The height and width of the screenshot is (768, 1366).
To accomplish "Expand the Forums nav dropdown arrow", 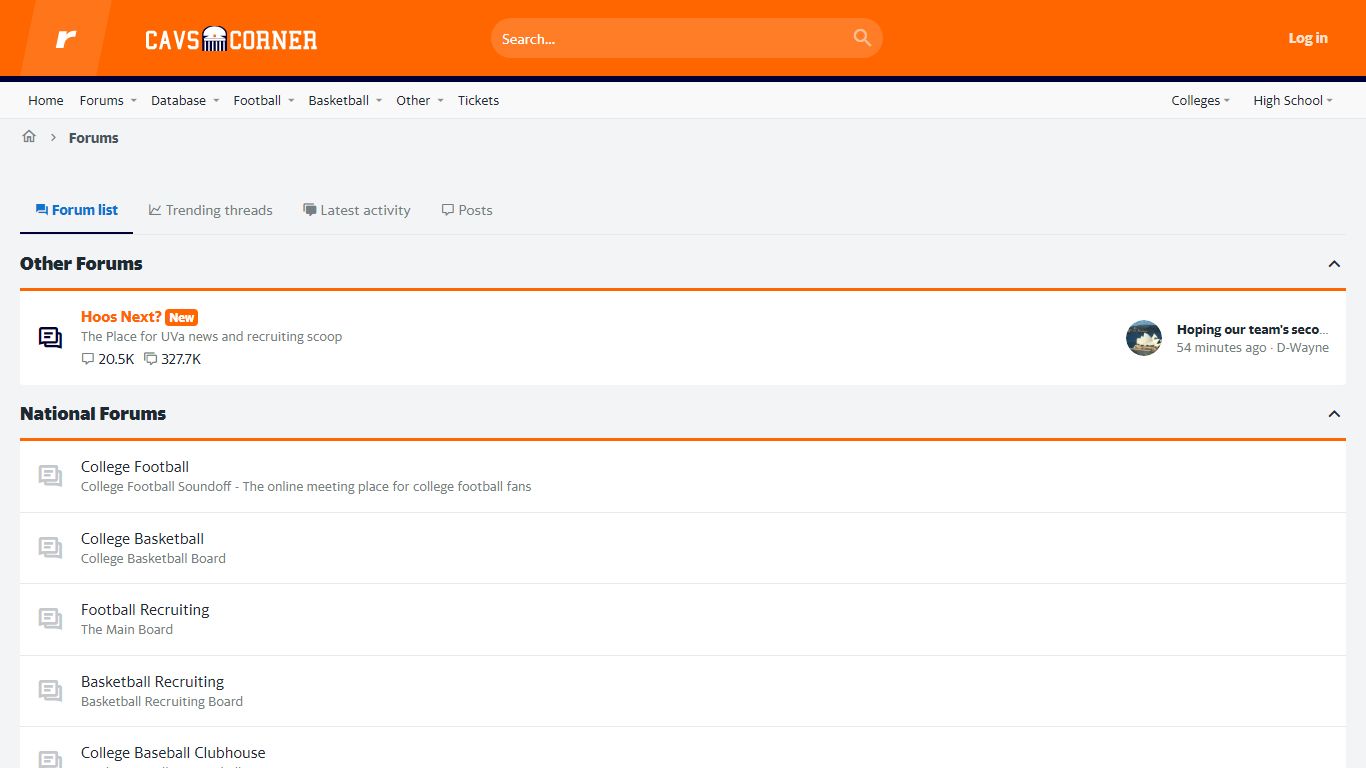I will click(133, 101).
